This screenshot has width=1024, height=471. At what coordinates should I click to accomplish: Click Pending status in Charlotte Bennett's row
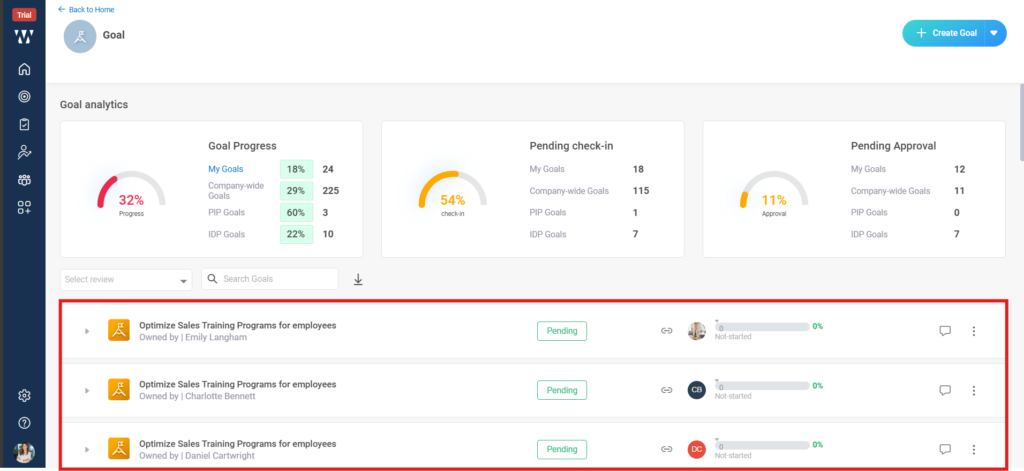coord(562,390)
